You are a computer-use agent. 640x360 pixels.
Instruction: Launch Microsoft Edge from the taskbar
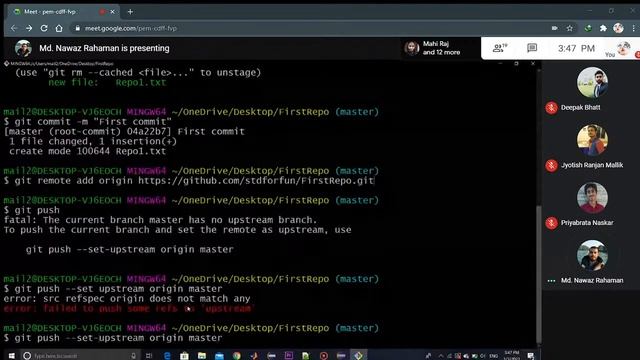coord(167,356)
